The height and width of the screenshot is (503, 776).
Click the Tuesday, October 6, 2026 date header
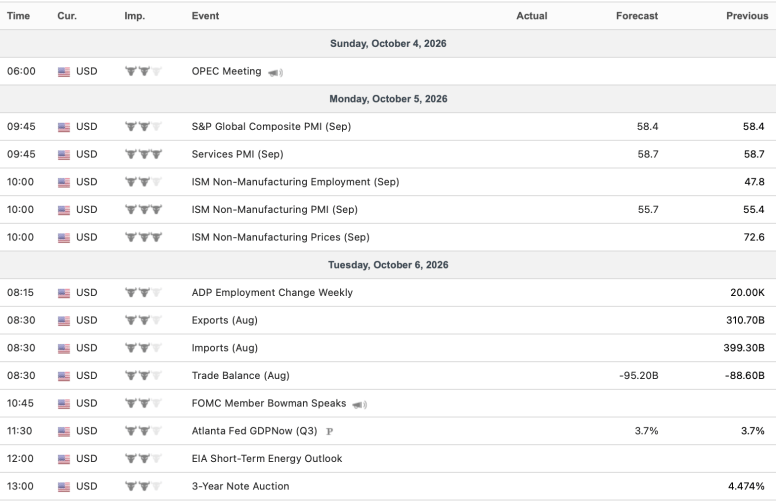[388, 265]
